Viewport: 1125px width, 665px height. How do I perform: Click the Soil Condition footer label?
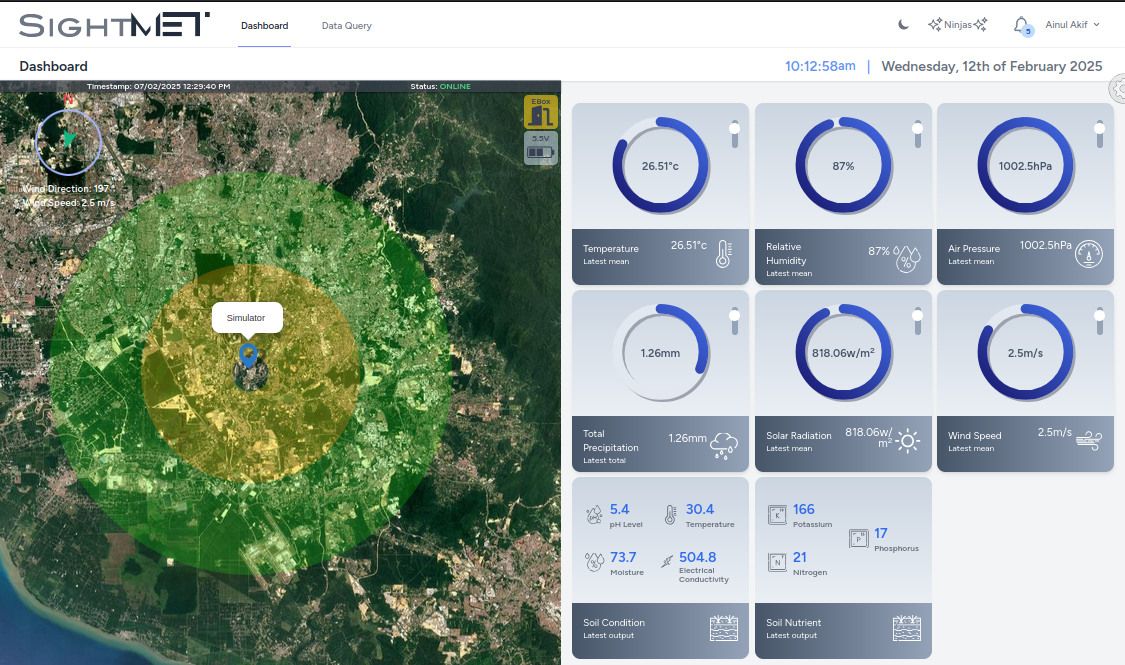[613, 623]
